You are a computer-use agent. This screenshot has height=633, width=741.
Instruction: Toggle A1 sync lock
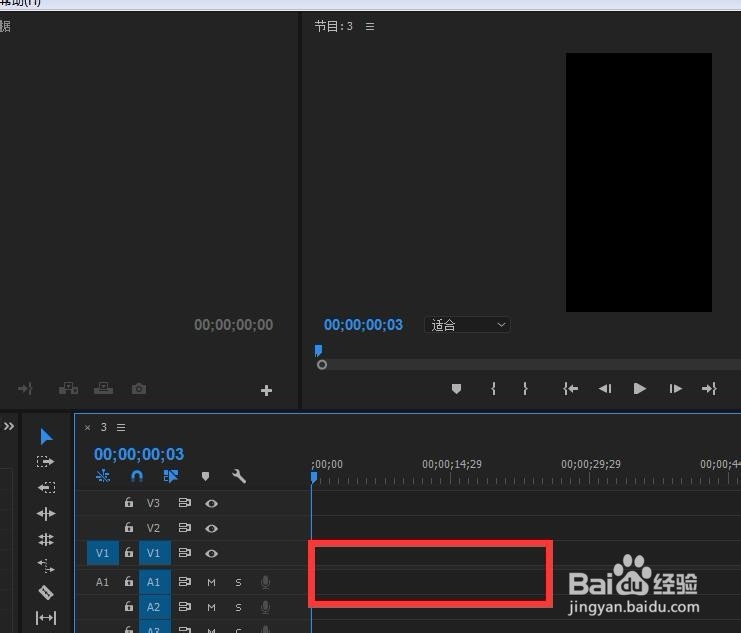(x=184, y=582)
